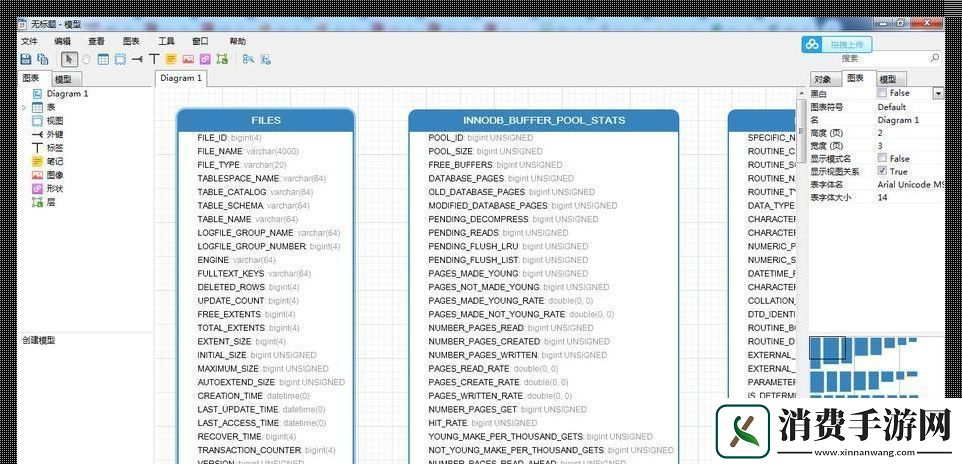
Task: Open the 工具 menu
Action: pos(166,41)
